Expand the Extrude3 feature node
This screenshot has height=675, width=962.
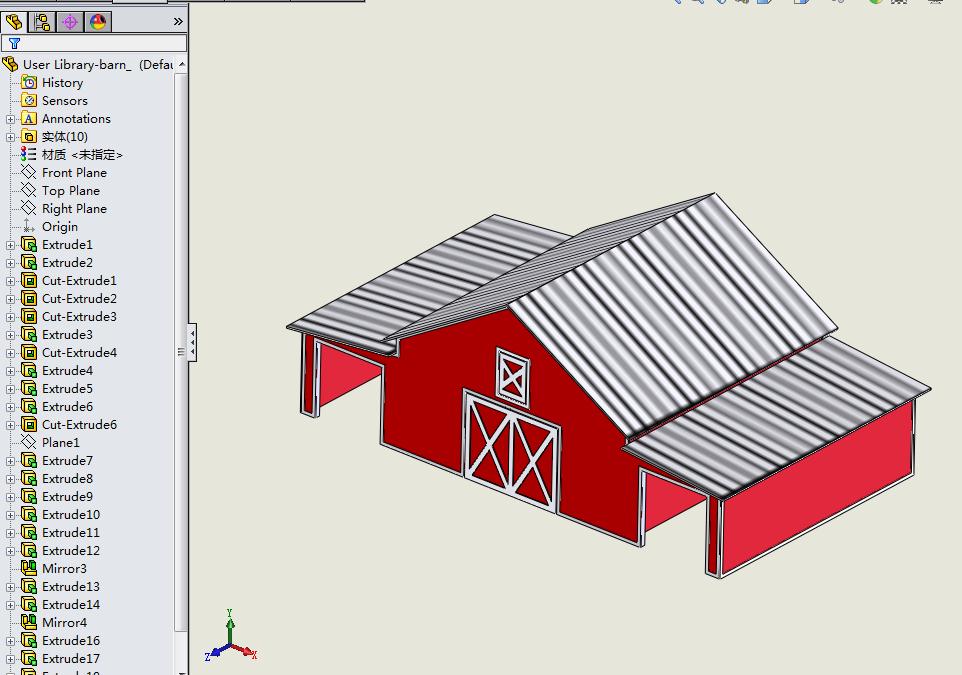(x=10, y=335)
